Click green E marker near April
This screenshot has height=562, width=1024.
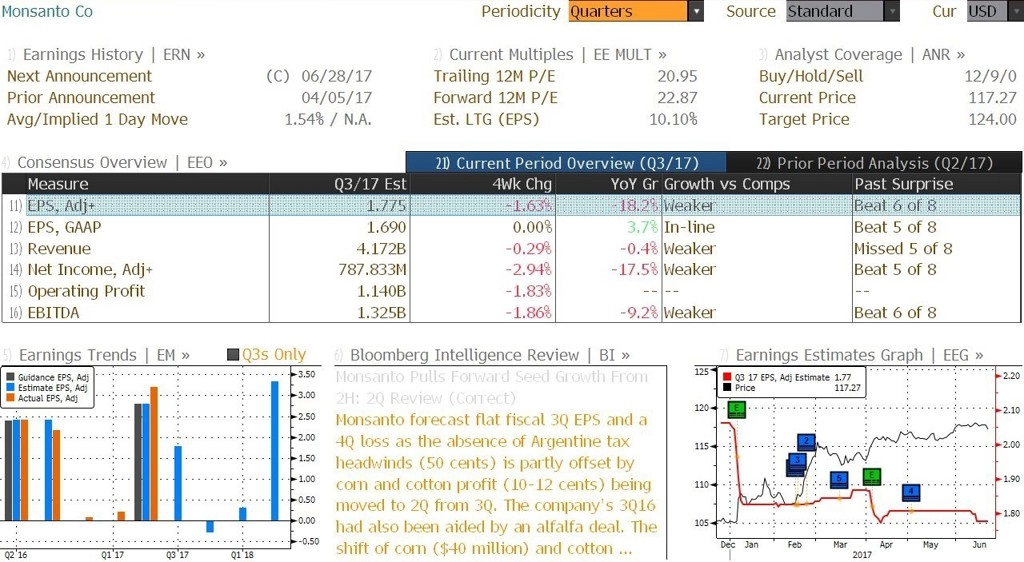coord(871,476)
